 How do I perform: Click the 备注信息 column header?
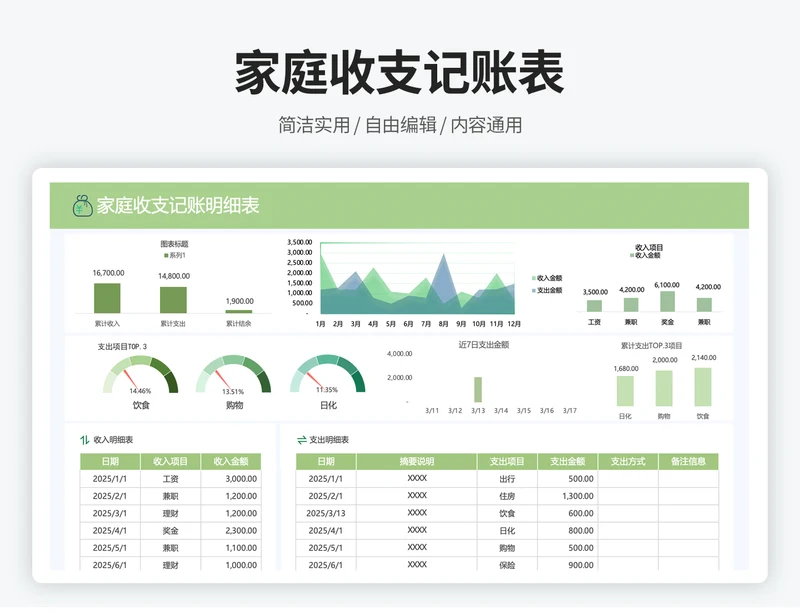(688, 461)
